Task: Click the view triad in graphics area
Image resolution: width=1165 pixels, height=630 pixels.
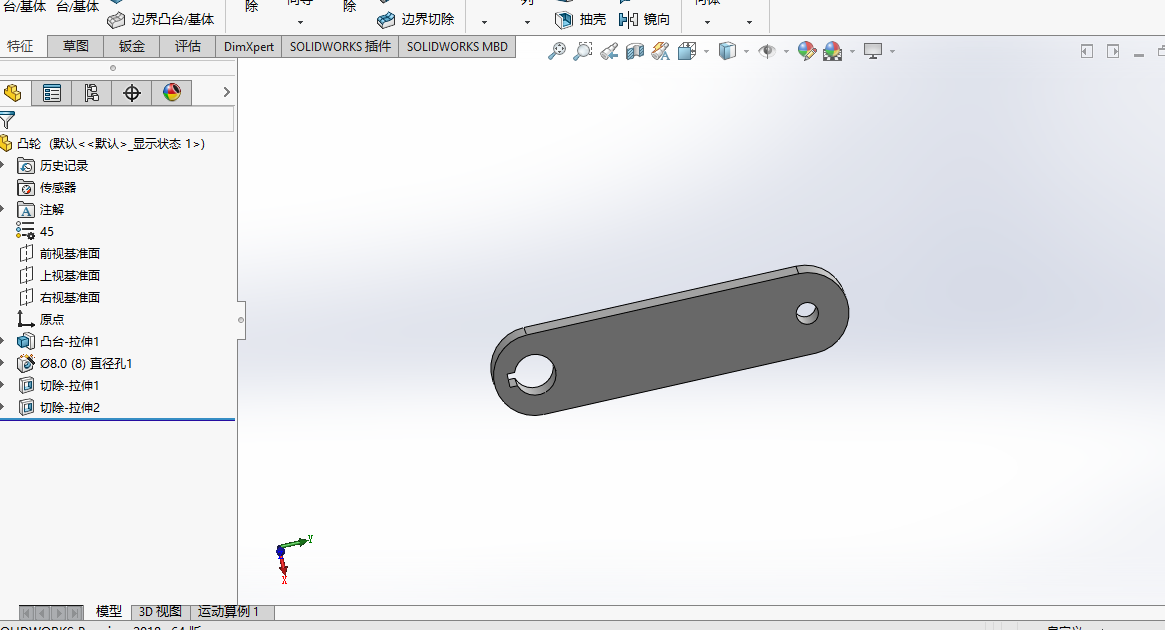Action: 293,559
